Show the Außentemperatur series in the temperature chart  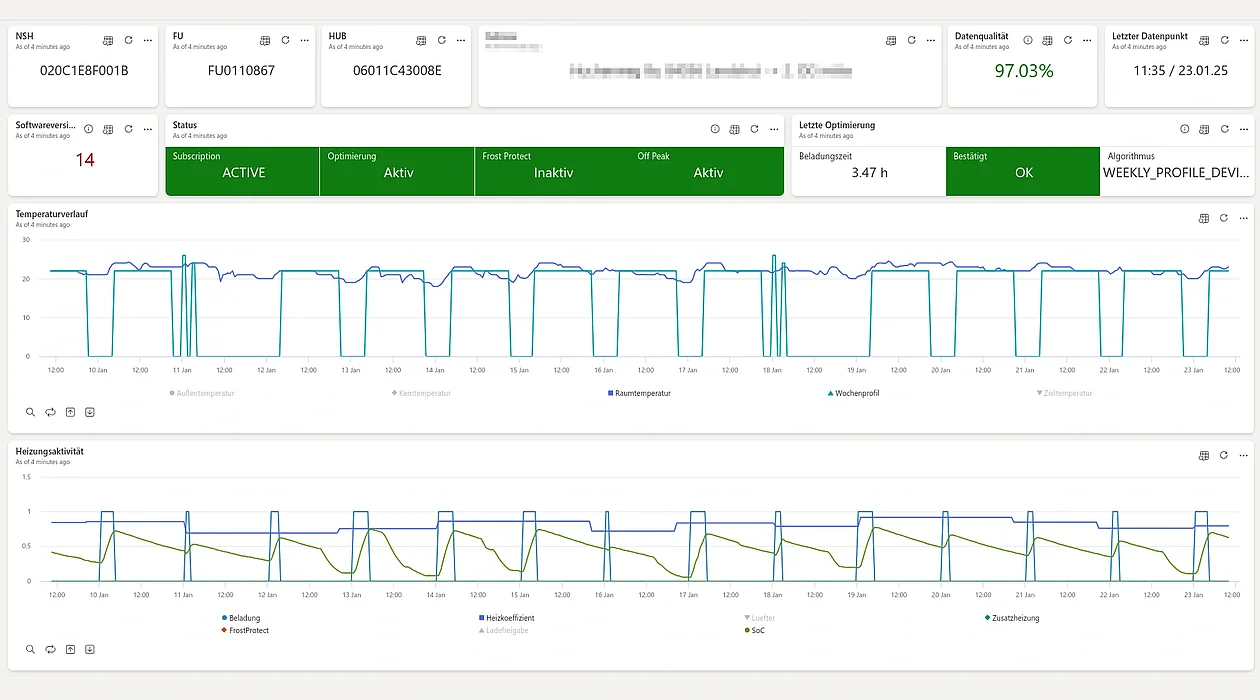point(201,393)
